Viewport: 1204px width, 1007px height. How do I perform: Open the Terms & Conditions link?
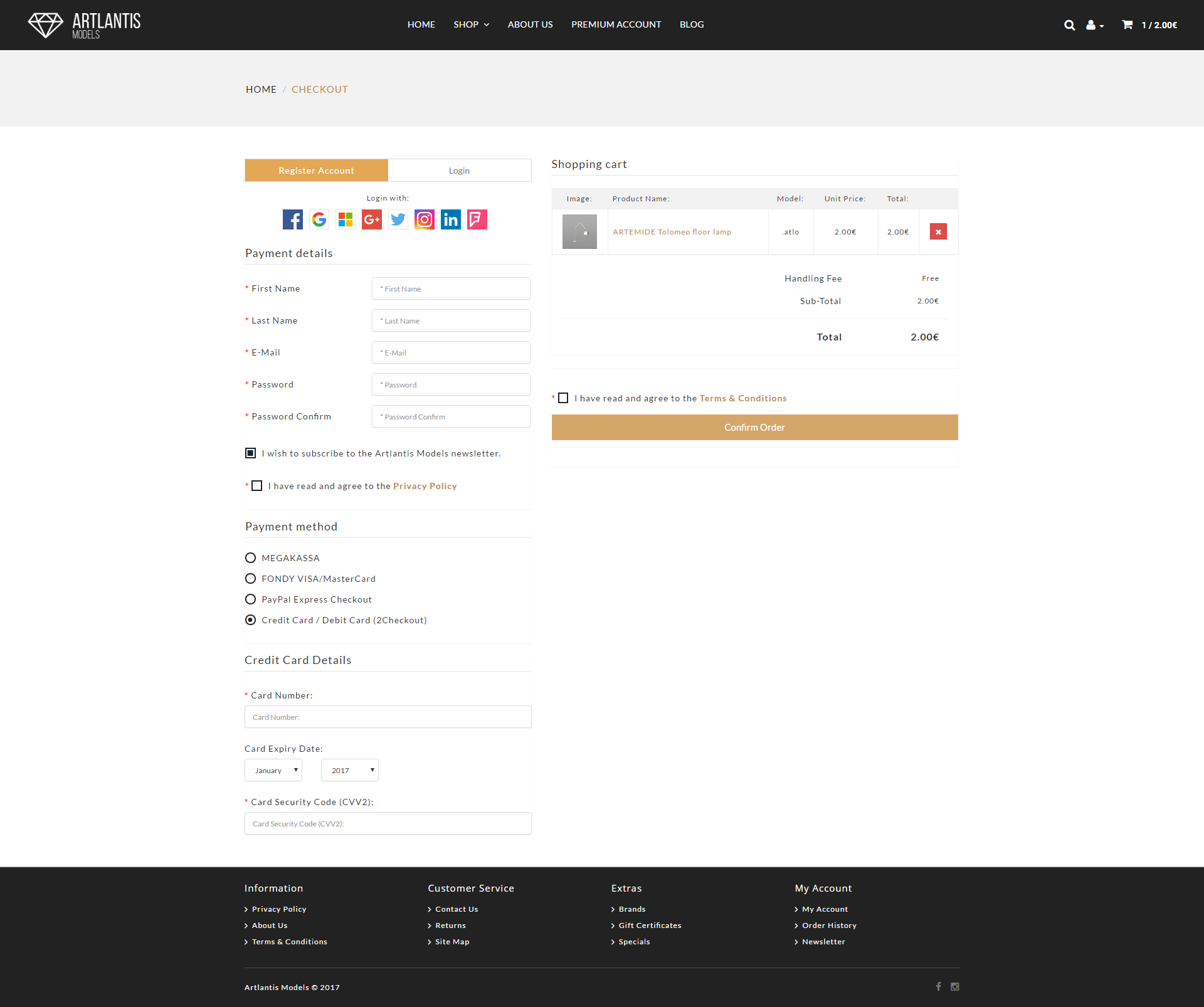[743, 398]
